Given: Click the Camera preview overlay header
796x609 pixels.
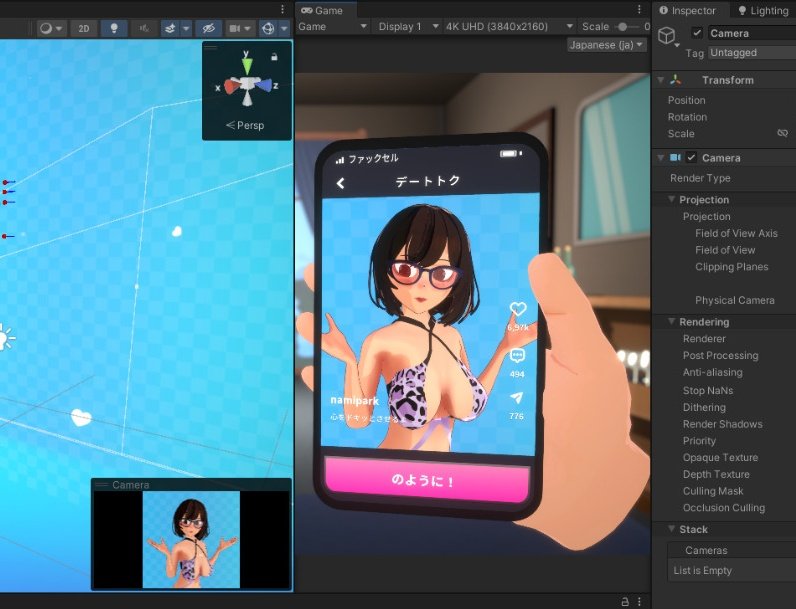Looking at the screenshot, I should click(x=191, y=485).
